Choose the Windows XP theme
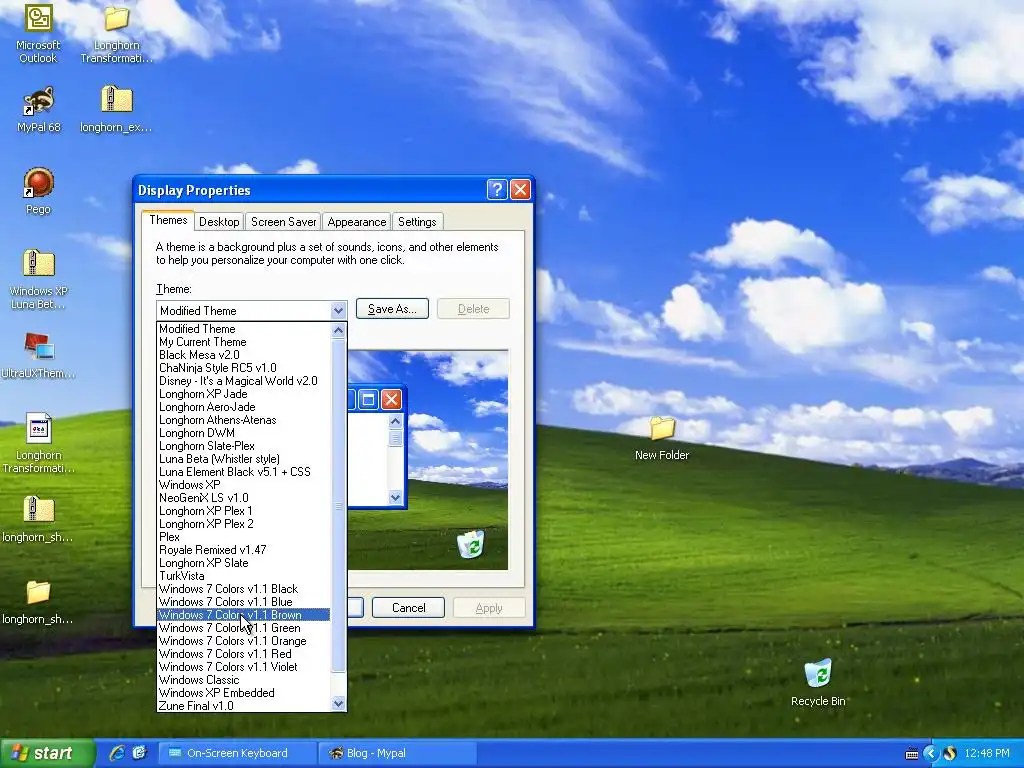The width and height of the screenshot is (1024, 768). pos(244,485)
